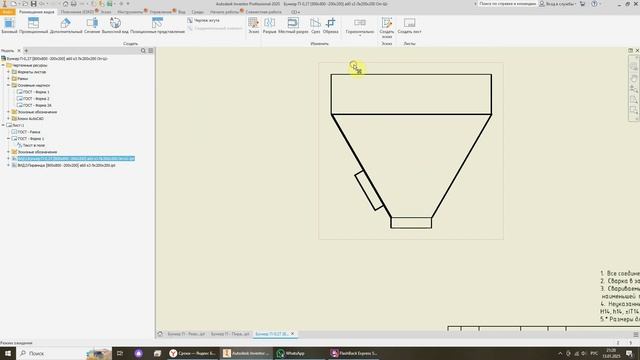Image resolution: width=640 pixels, height=360 pixels.
Task: Expand the Рамки tree node
Action: [x=9, y=78]
